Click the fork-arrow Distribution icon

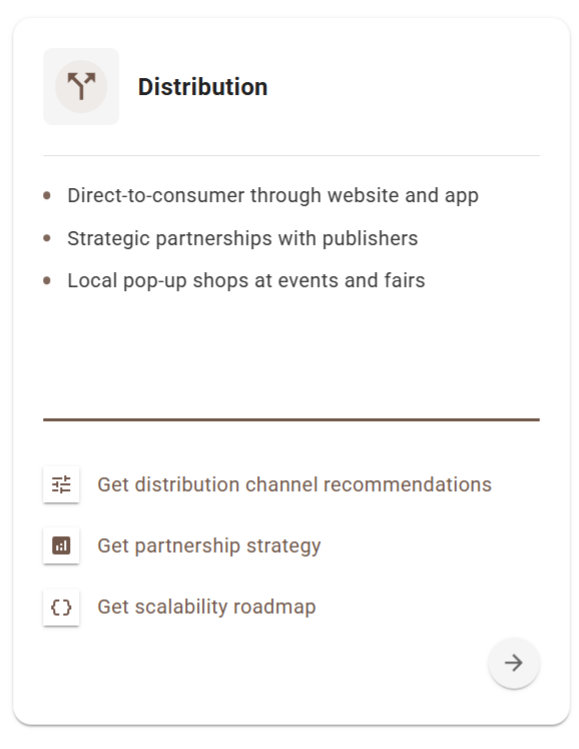[81, 86]
